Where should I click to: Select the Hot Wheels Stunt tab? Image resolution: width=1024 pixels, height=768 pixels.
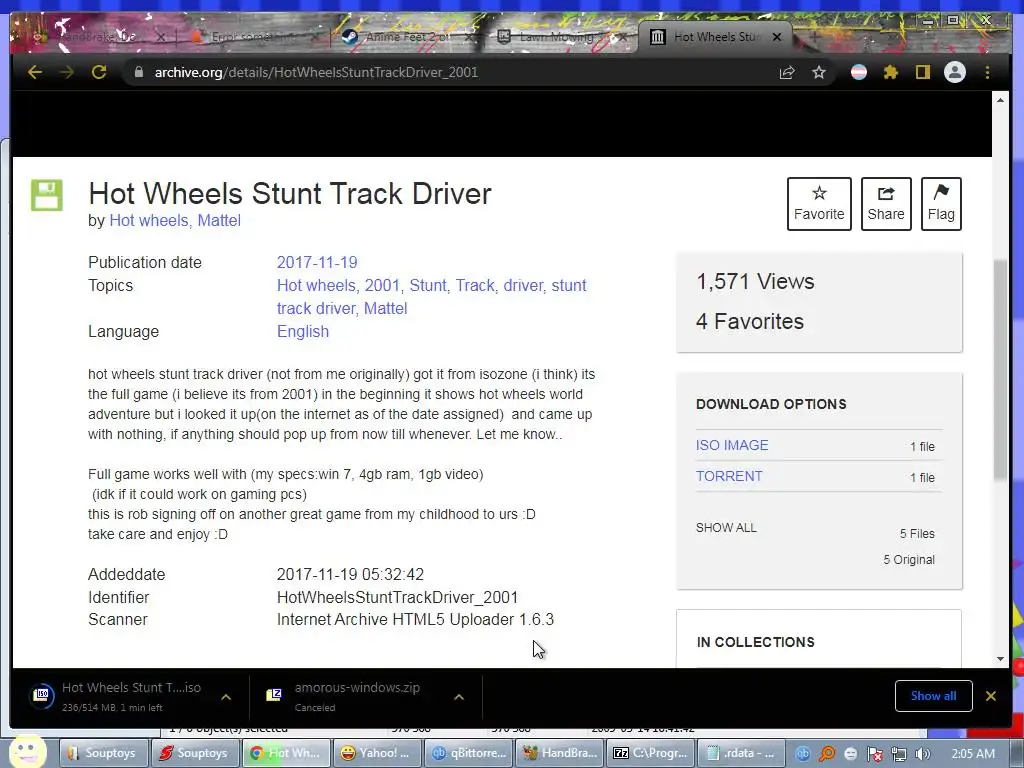coord(715,37)
